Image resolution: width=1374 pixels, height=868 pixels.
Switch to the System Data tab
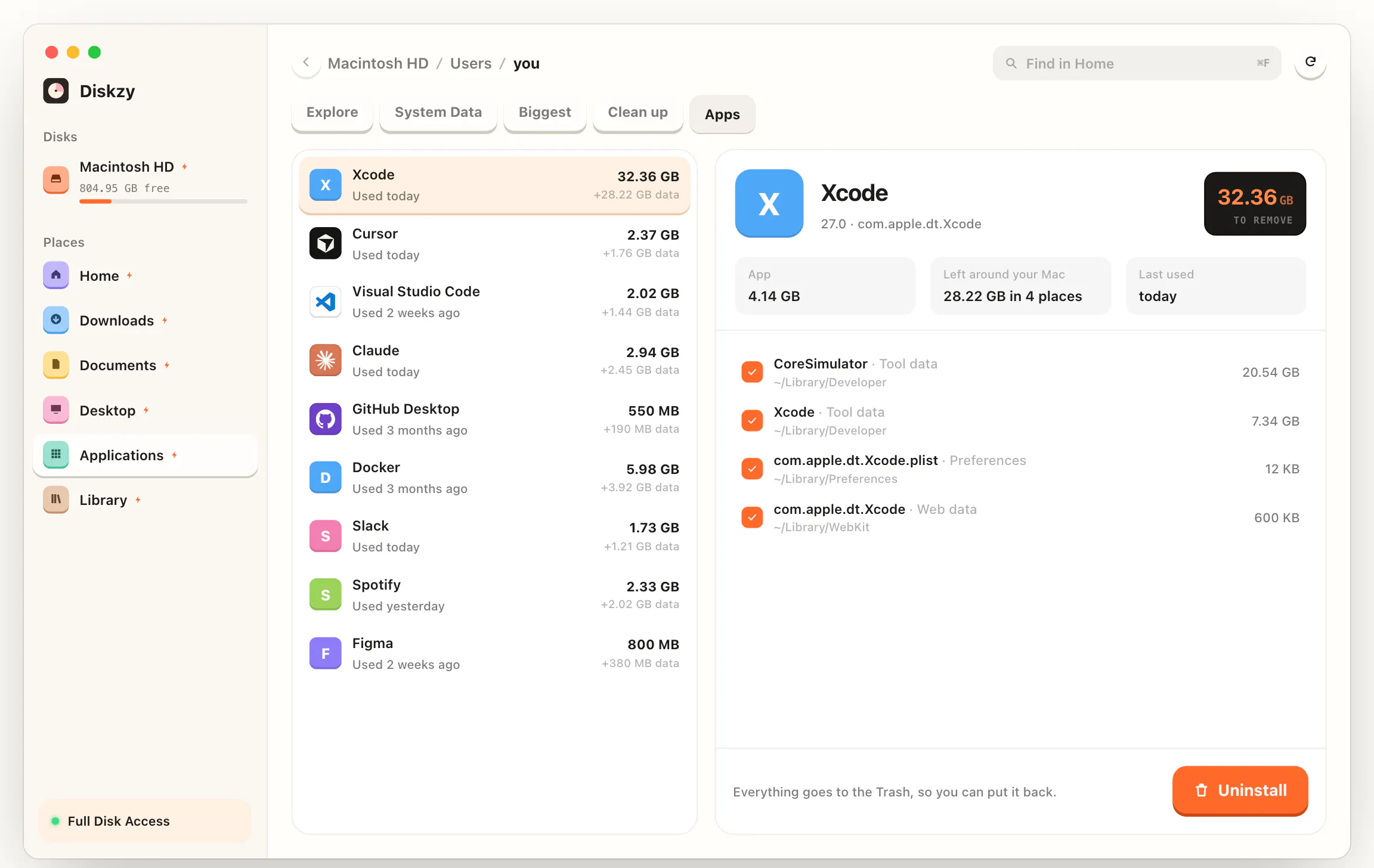438,113
